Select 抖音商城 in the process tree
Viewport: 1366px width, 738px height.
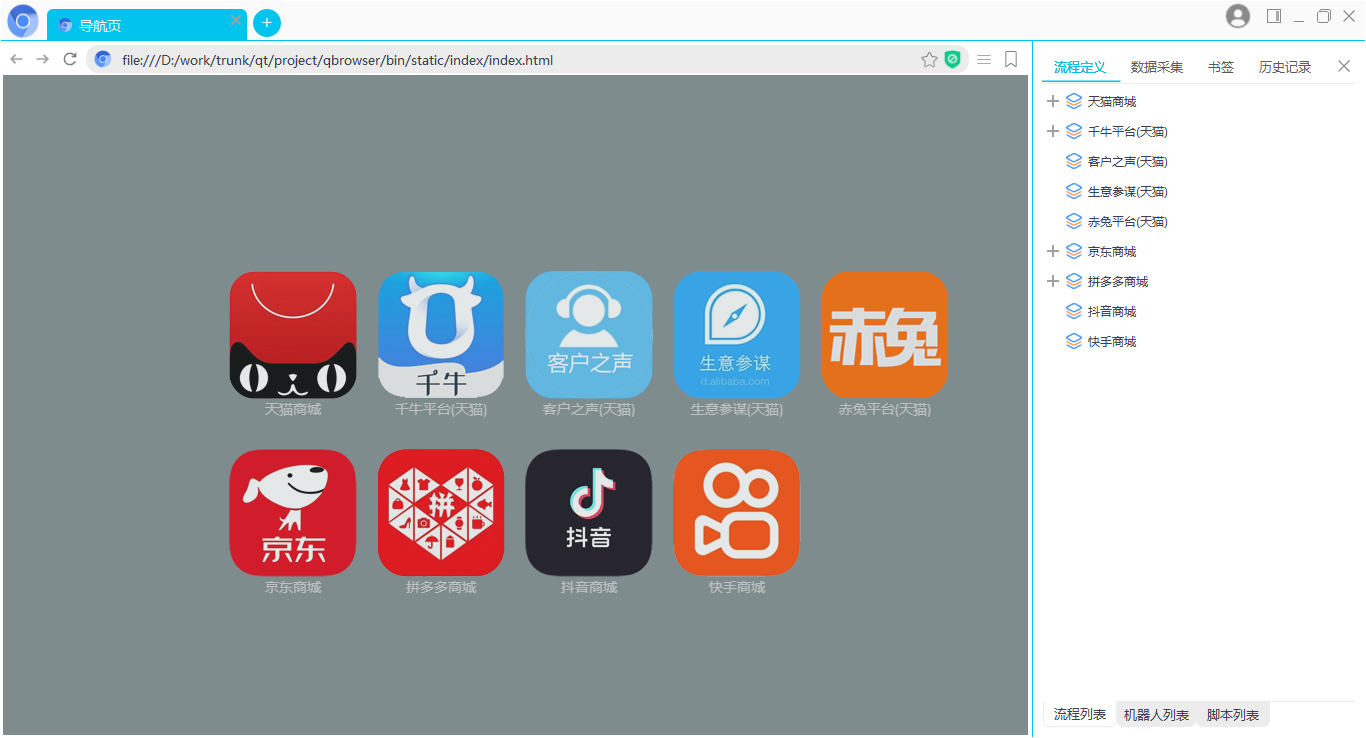pyautogui.click(x=1112, y=312)
